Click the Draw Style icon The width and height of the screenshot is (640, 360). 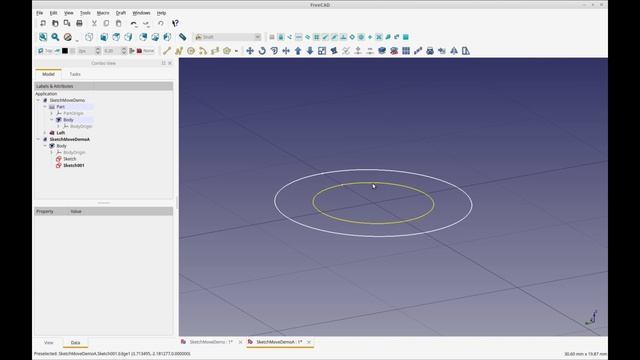(x=68, y=37)
